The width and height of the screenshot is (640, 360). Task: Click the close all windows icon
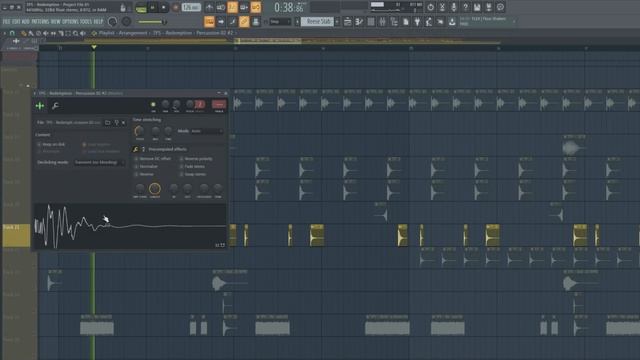(x=440, y=22)
